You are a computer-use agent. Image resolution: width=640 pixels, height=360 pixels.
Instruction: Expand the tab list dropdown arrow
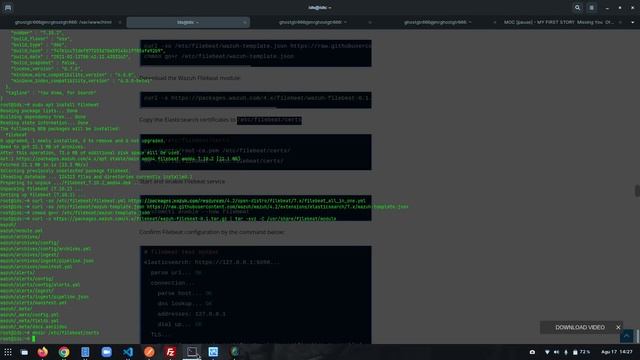[x=633, y=22]
